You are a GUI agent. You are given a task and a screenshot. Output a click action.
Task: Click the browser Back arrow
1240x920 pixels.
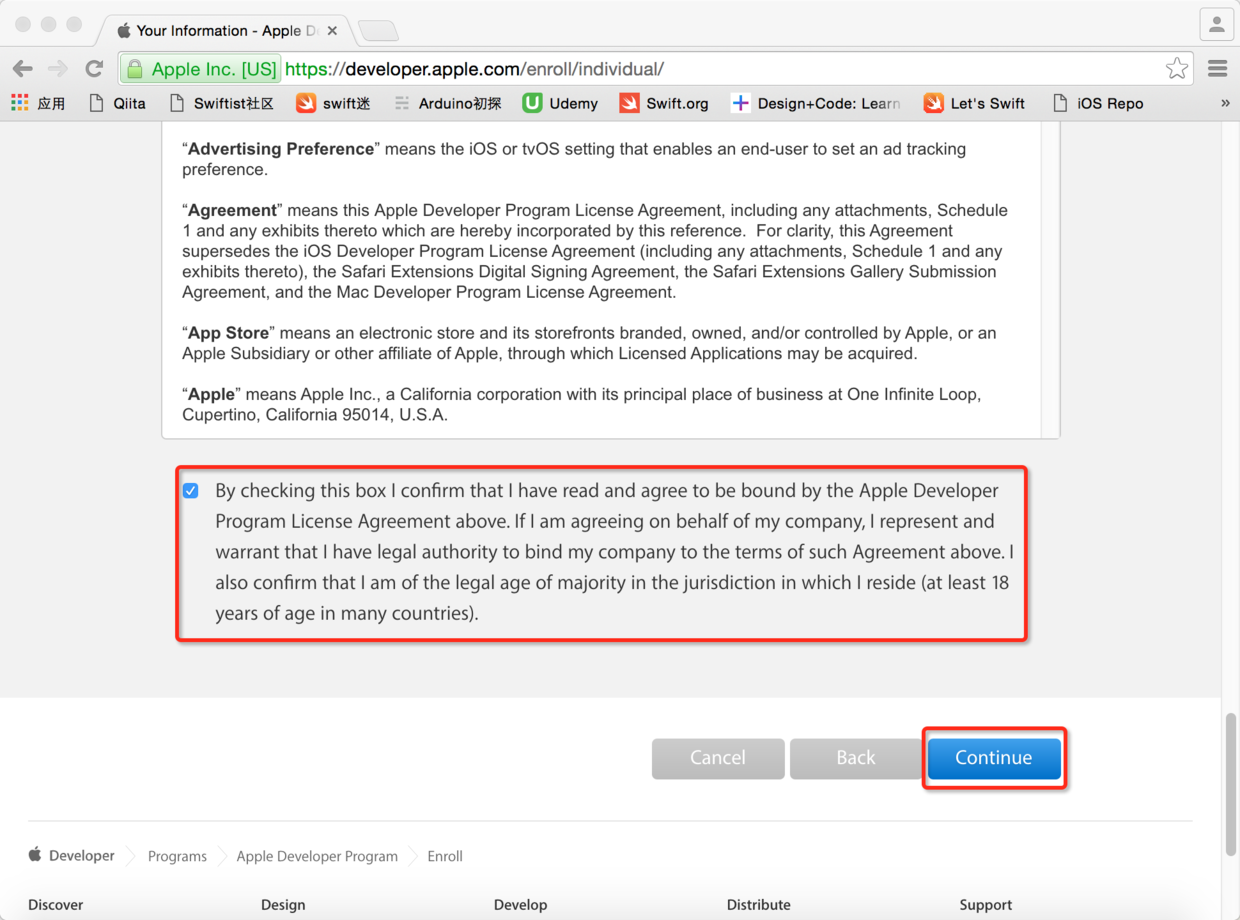coord(23,69)
